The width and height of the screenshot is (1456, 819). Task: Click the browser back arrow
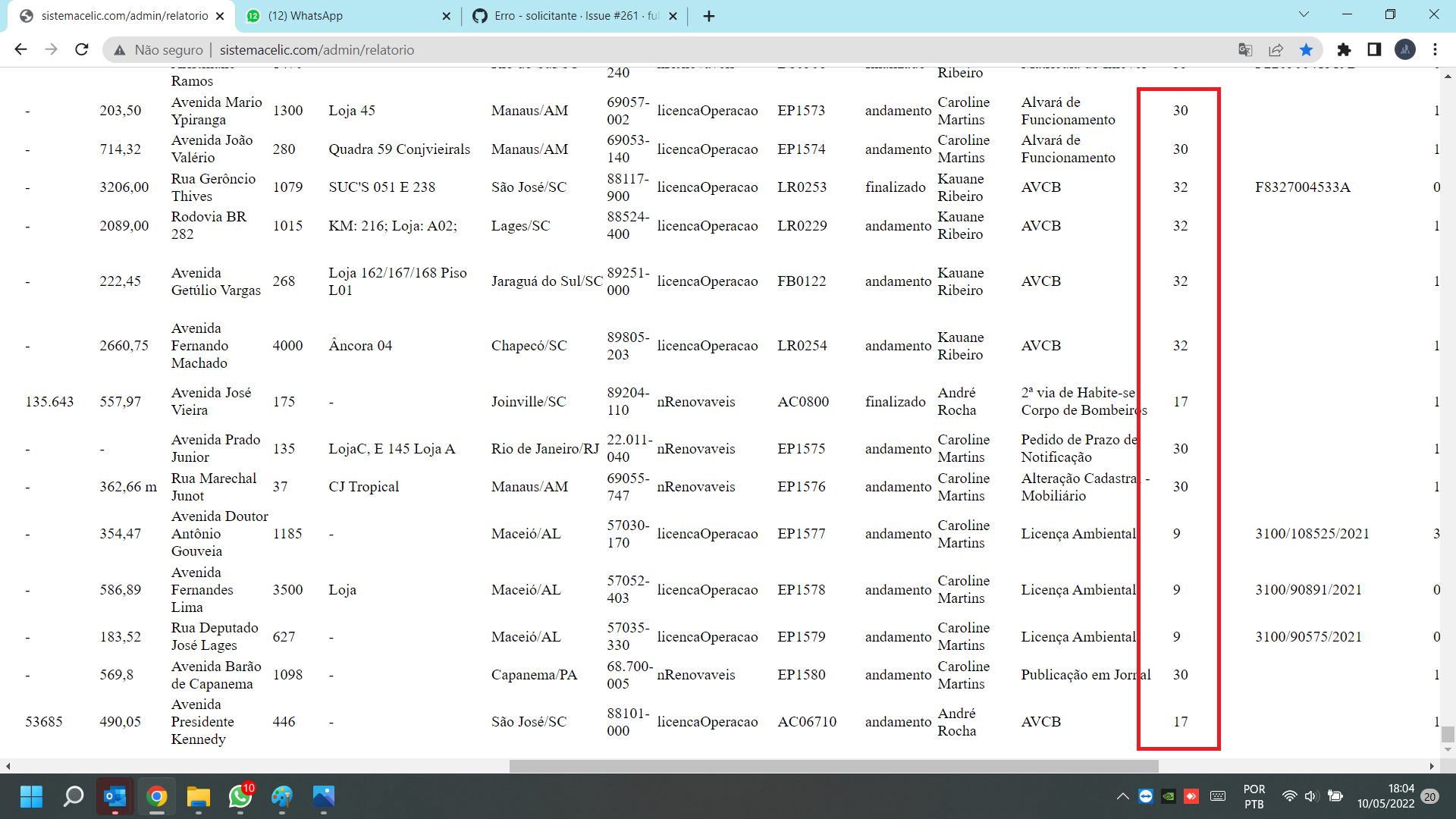pos(20,49)
